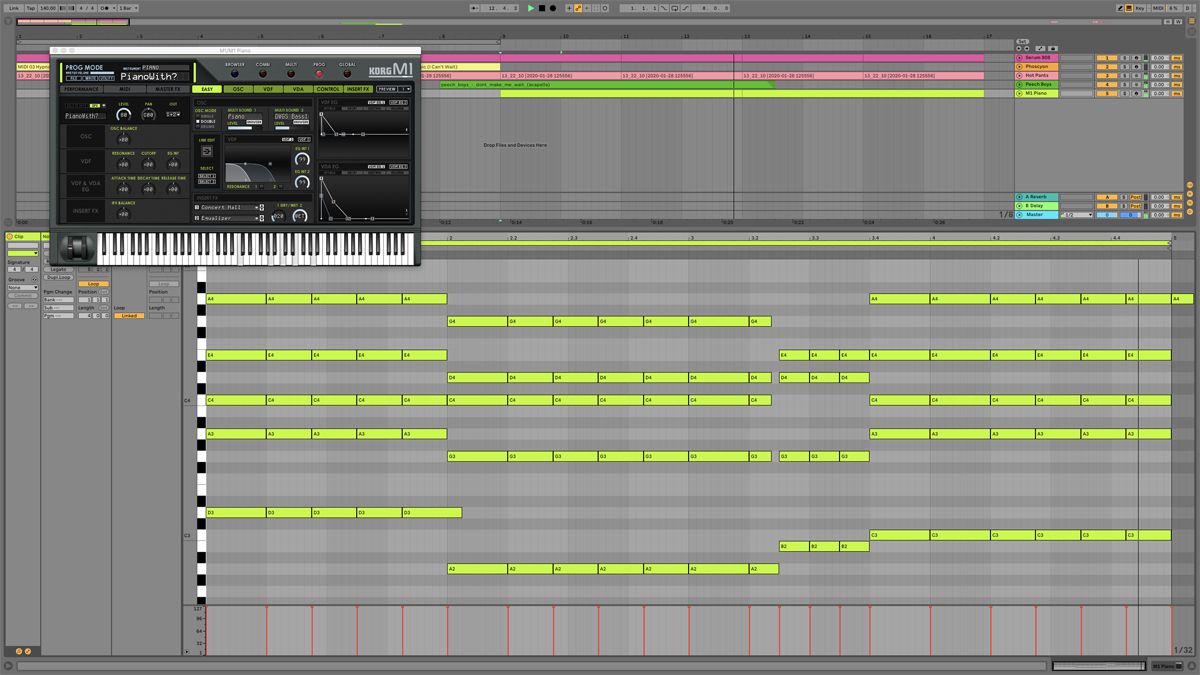Click the Dupl.Loop button
1200x675 pixels.
[57, 277]
